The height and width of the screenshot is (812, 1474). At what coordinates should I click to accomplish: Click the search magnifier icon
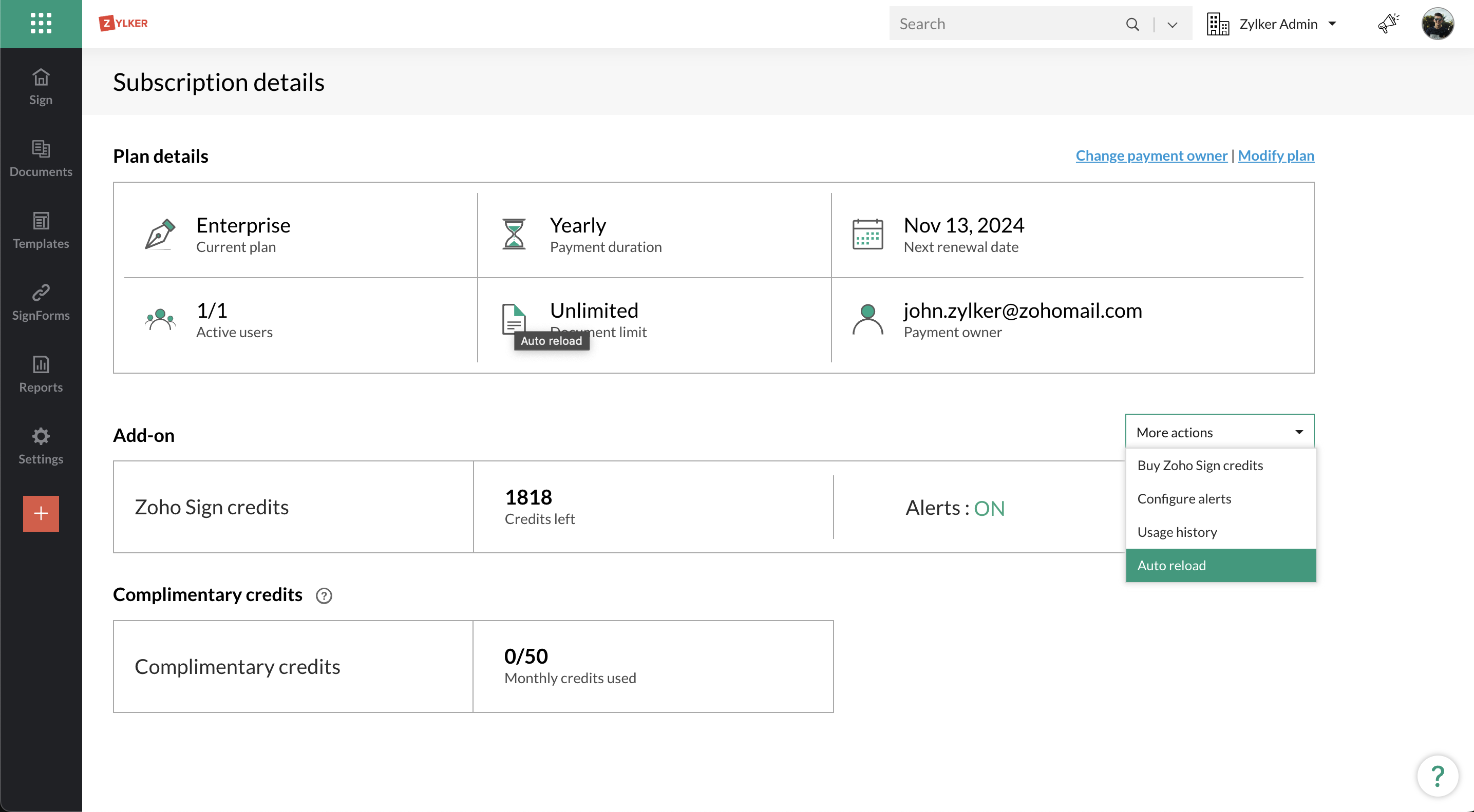tap(1132, 24)
